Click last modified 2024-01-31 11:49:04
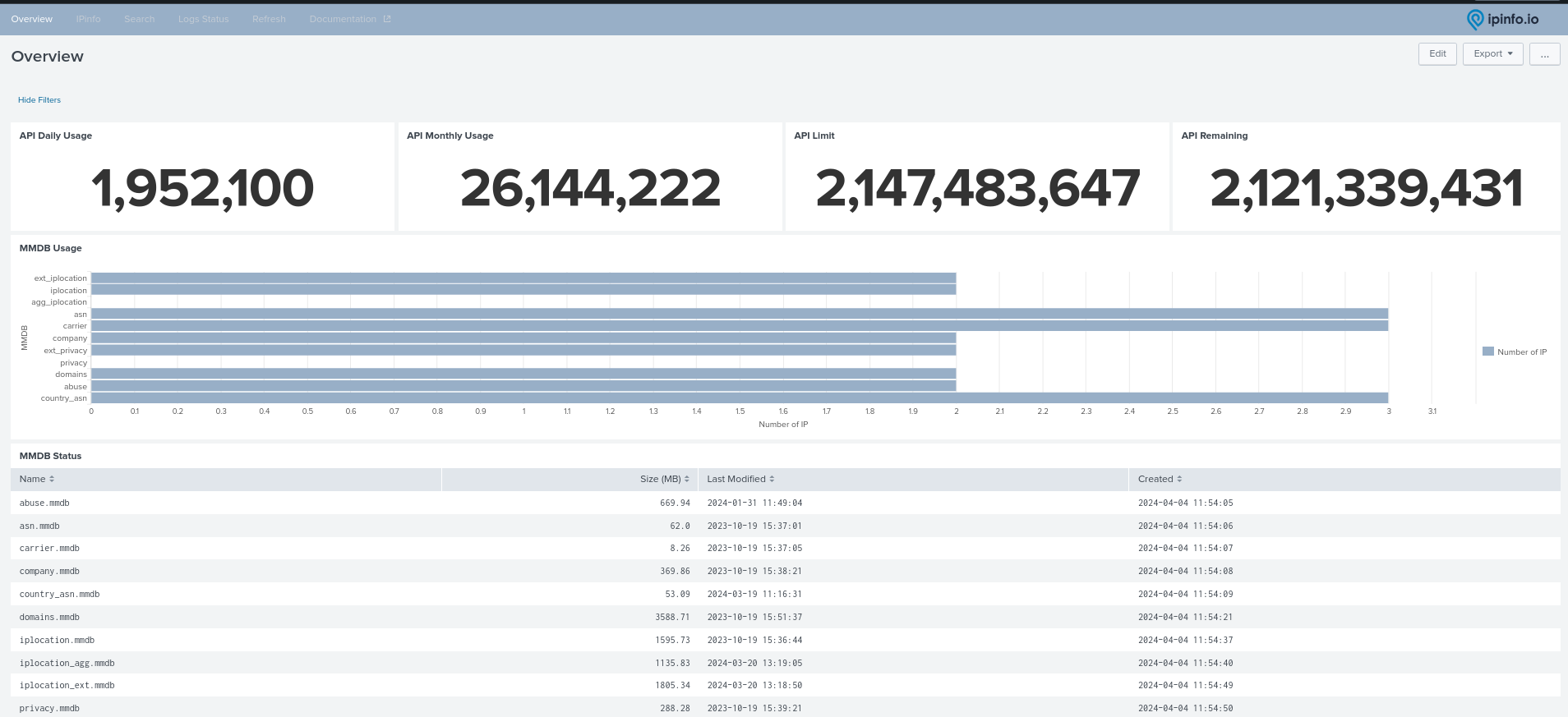The image size is (1568, 717). point(754,503)
